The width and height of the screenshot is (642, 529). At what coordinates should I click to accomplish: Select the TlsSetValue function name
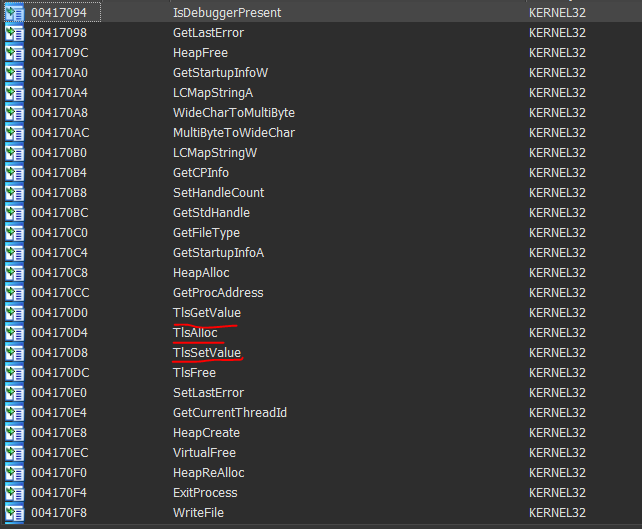(207, 353)
